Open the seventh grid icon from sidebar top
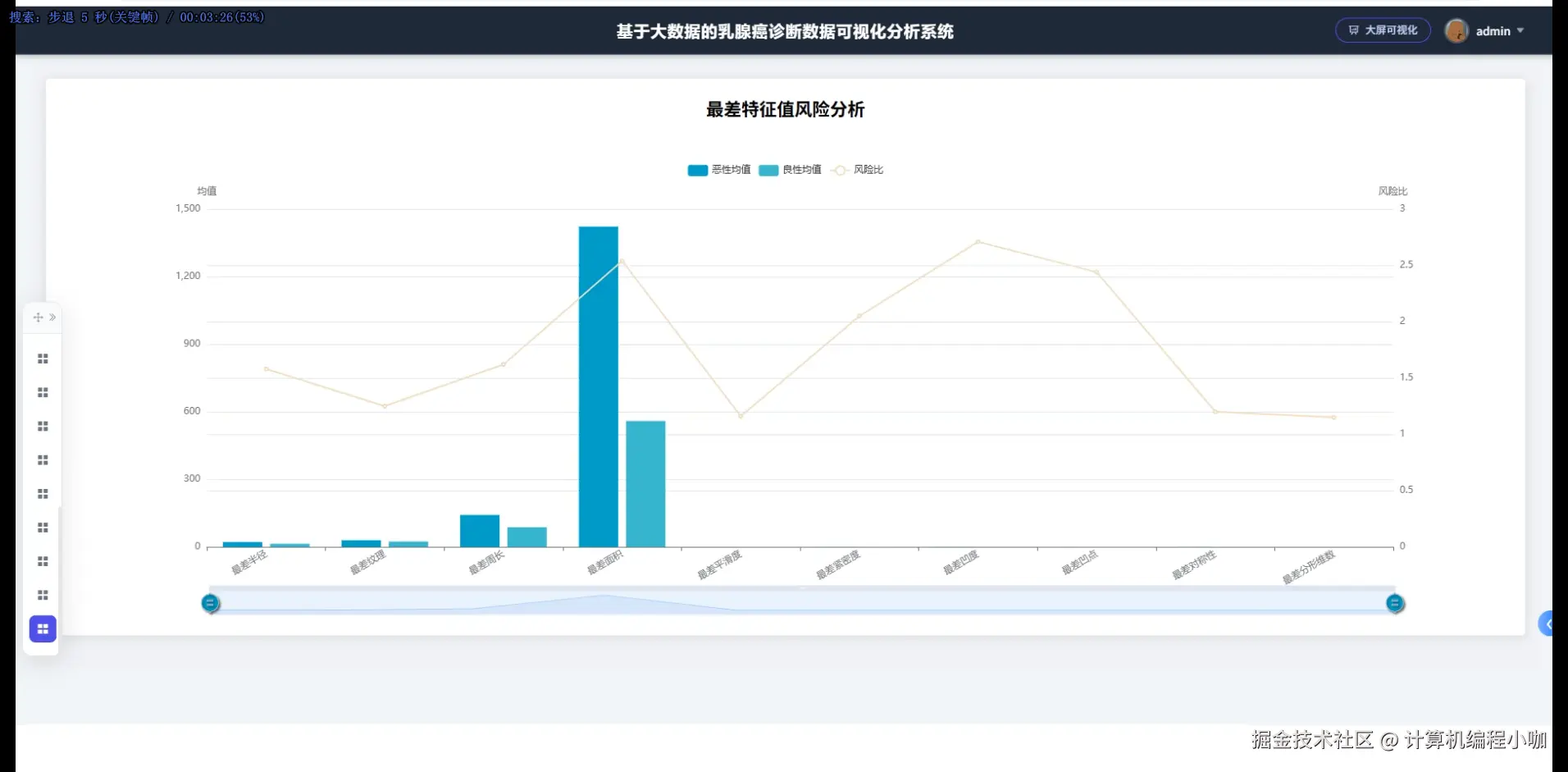This screenshot has height=772, width=1568. click(43, 561)
